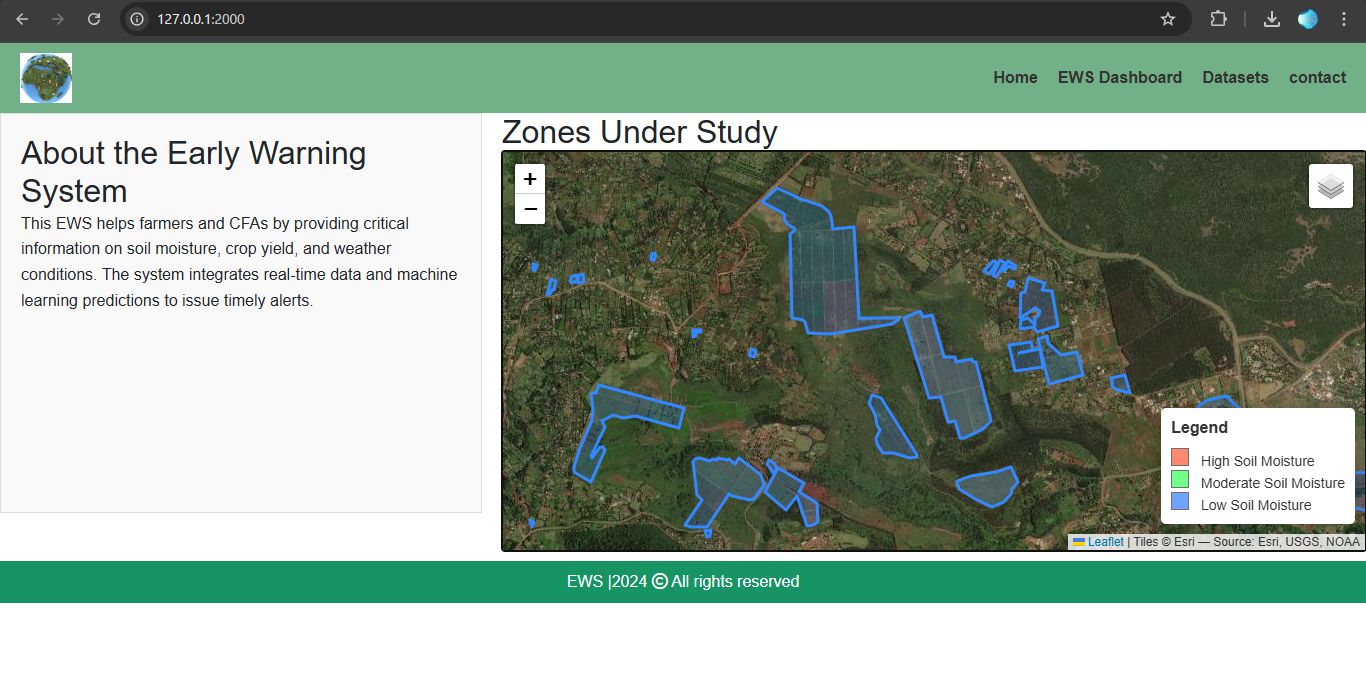Open the browser profile avatar
Image resolution: width=1366 pixels, height=674 pixels.
pos(1308,19)
